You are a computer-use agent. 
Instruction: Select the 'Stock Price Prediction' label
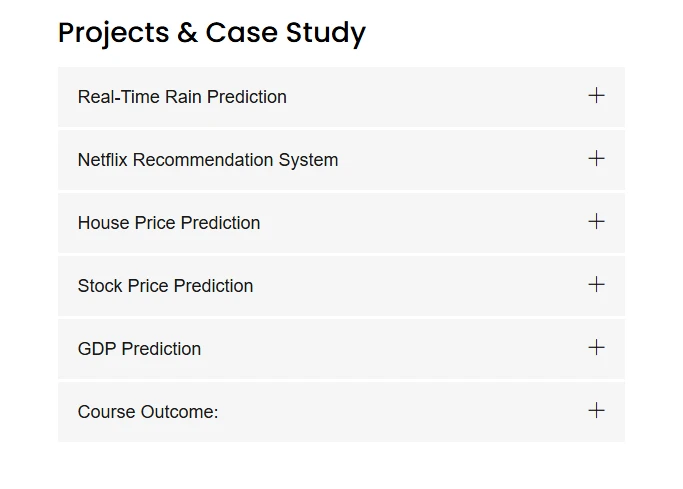pos(166,286)
